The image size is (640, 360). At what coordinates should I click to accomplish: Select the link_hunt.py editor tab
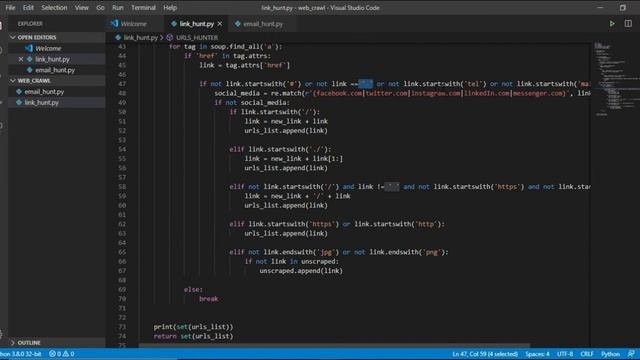pyautogui.click(x=197, y=24)
